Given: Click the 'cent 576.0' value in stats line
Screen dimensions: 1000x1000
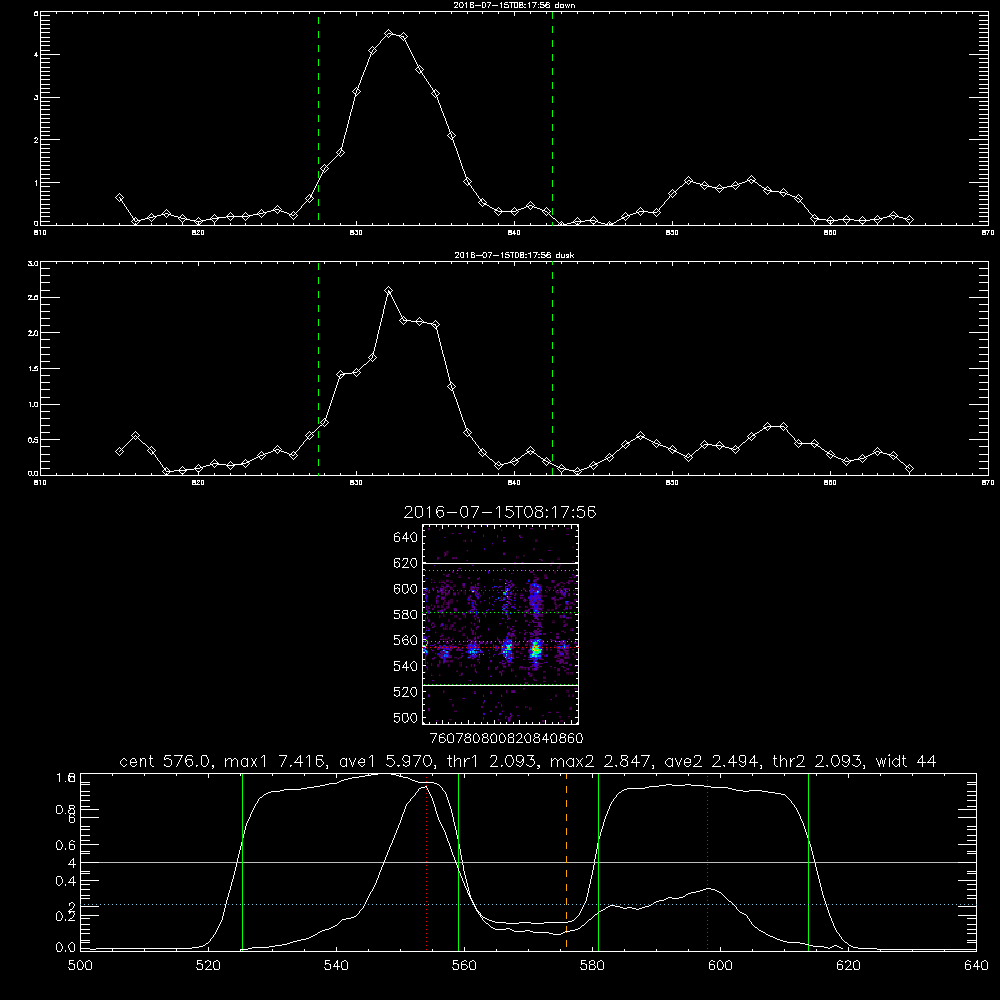Looking at the screenshot, I should tap(164, 761).
